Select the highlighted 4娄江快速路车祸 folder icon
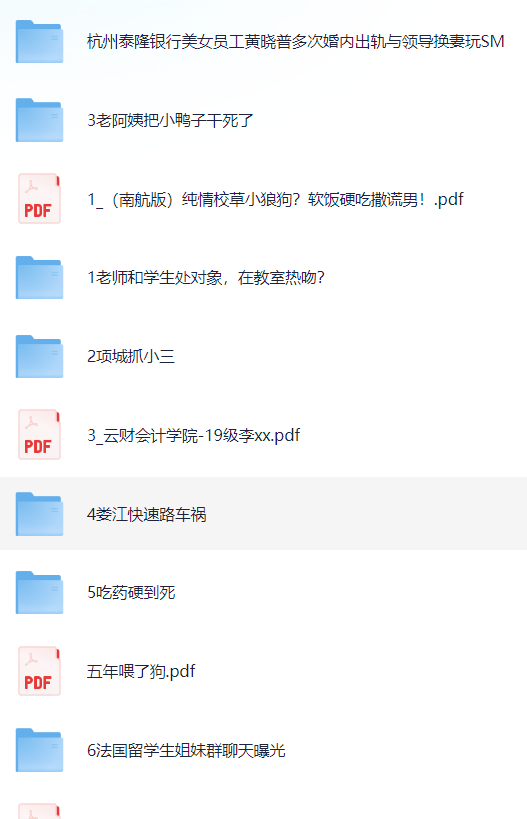Viewport: 527px width, 819px height. point(39,514)
